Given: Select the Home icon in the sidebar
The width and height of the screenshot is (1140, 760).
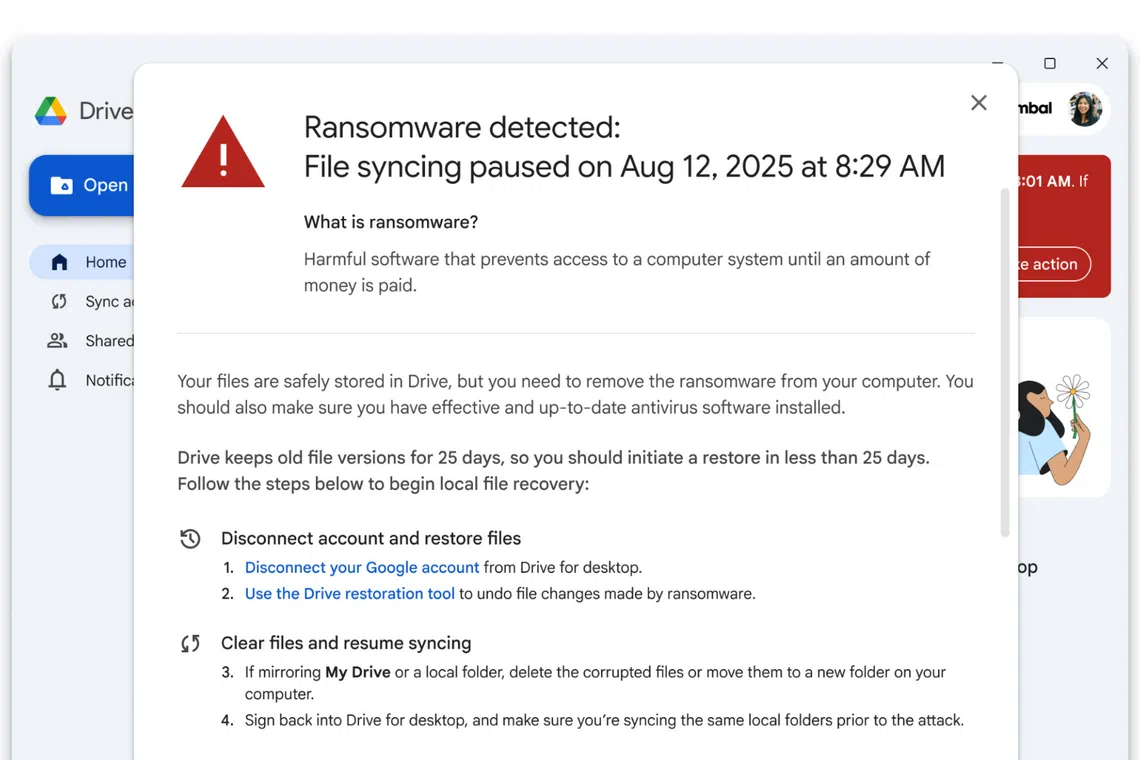Looking at the screenshot, I should [x=57, y=261].
